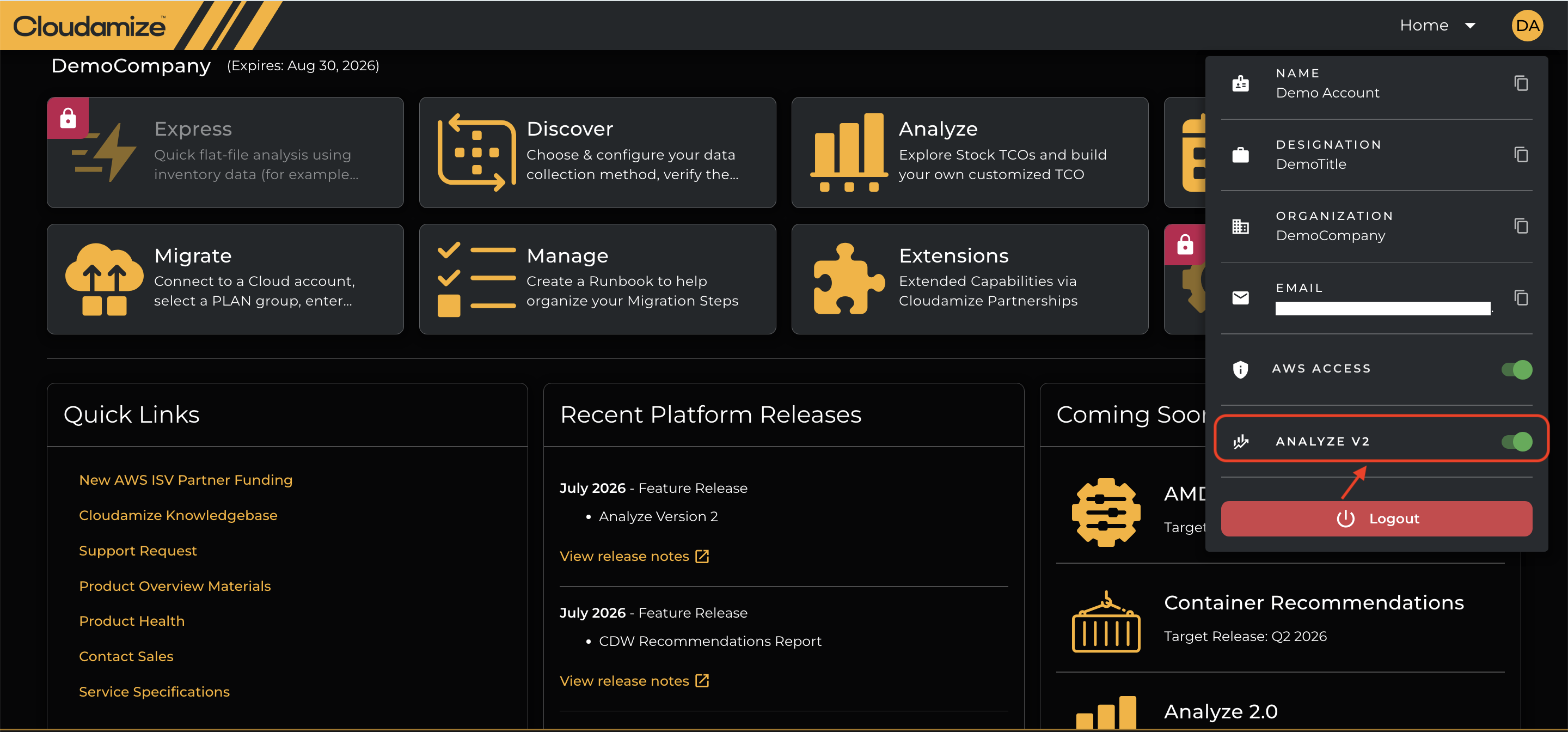Open the Discover module card title
The image size is (1568, 732).
point(569,129)
